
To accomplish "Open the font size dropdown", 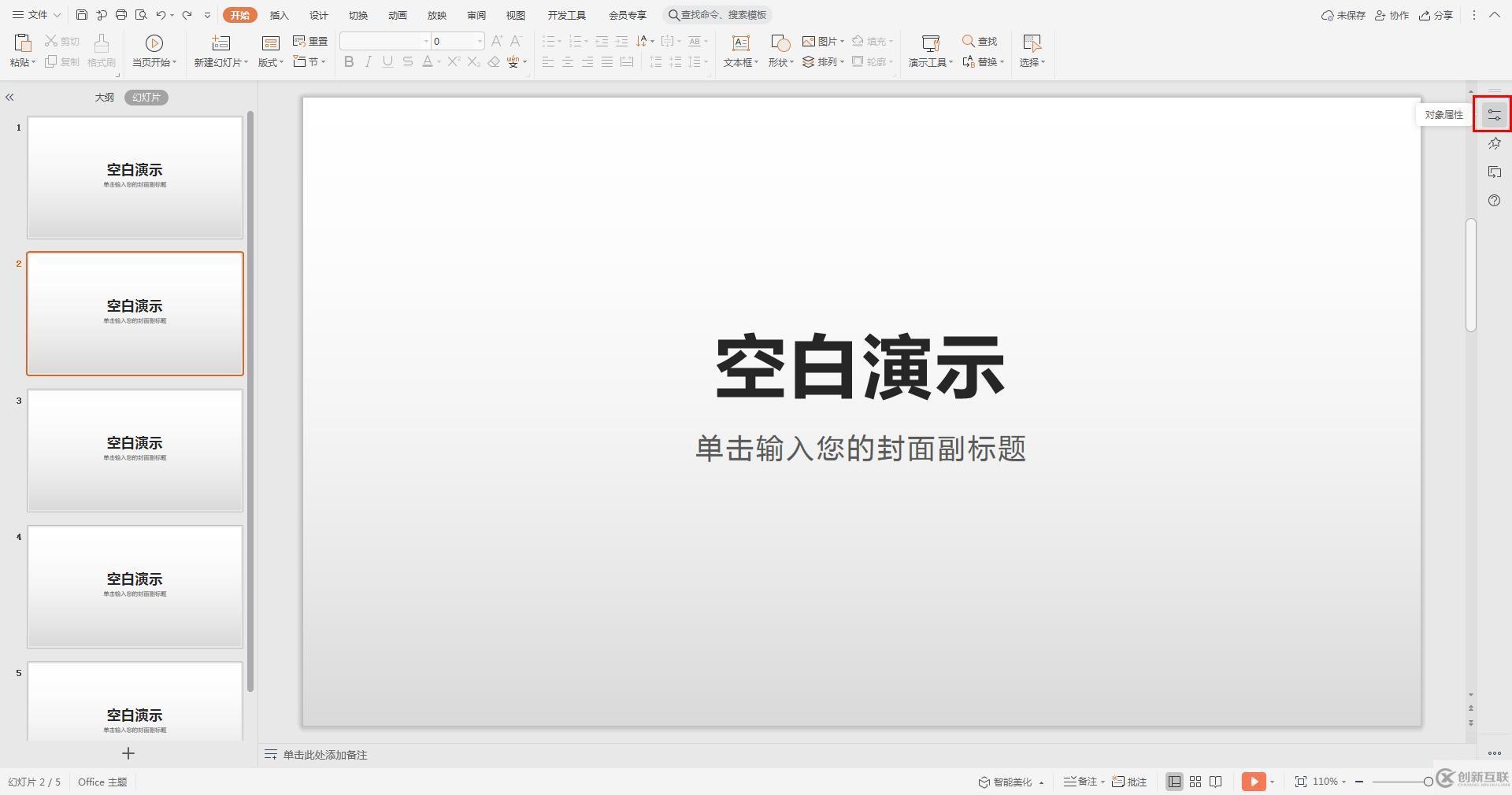I will [x=480, y=41].
